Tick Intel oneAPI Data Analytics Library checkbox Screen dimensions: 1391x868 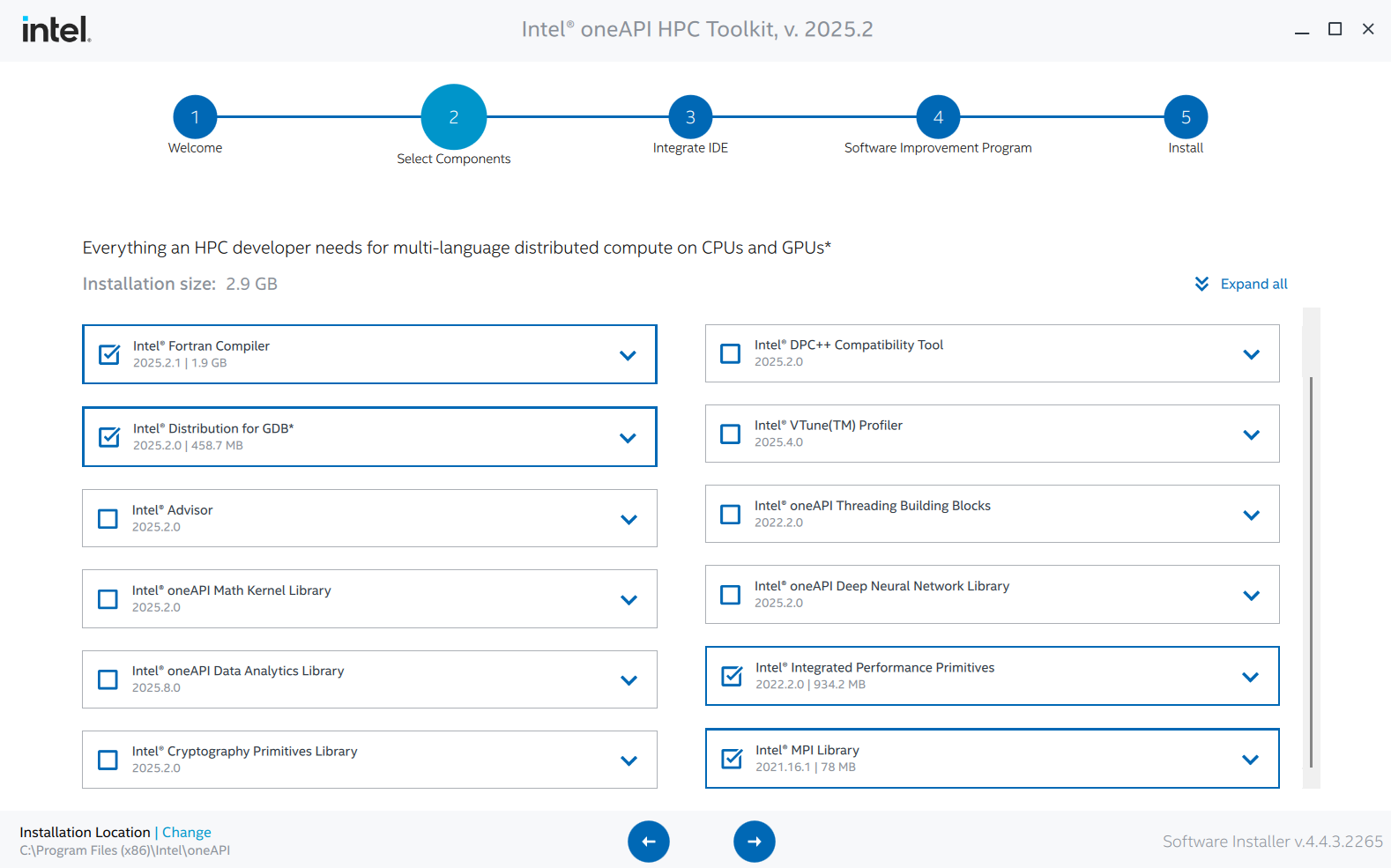click(108, 679)
